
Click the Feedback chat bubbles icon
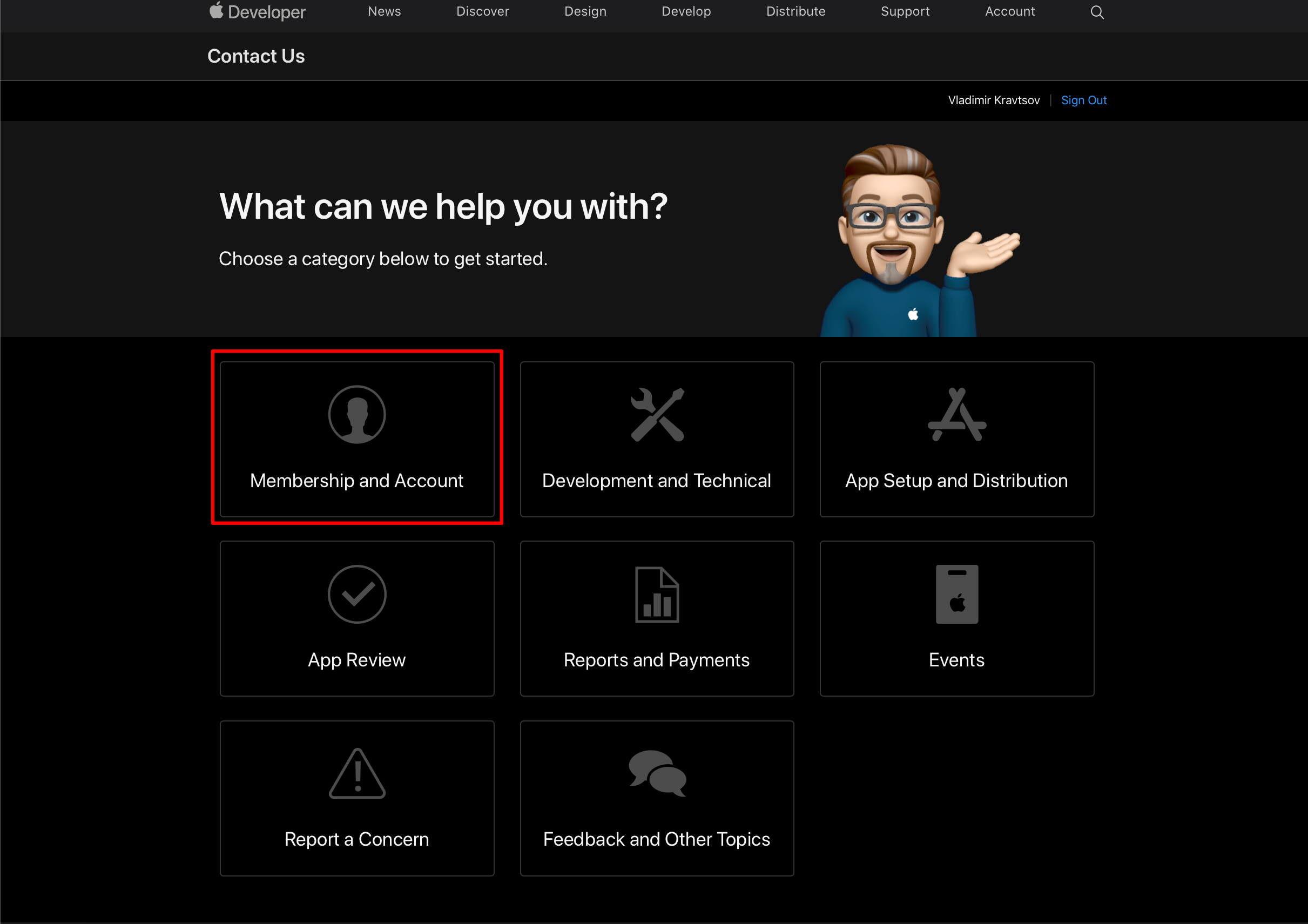657,773
